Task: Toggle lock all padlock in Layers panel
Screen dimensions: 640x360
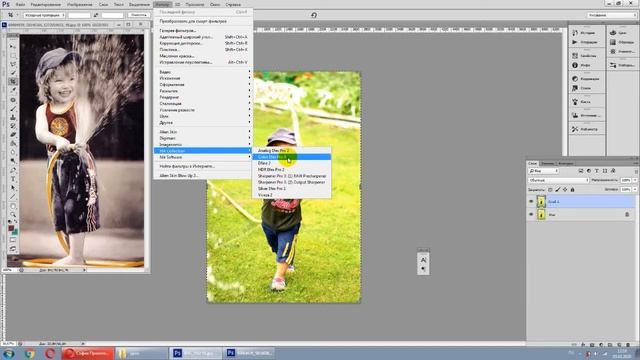Action: pyautogui.click(x=572, y=190)
